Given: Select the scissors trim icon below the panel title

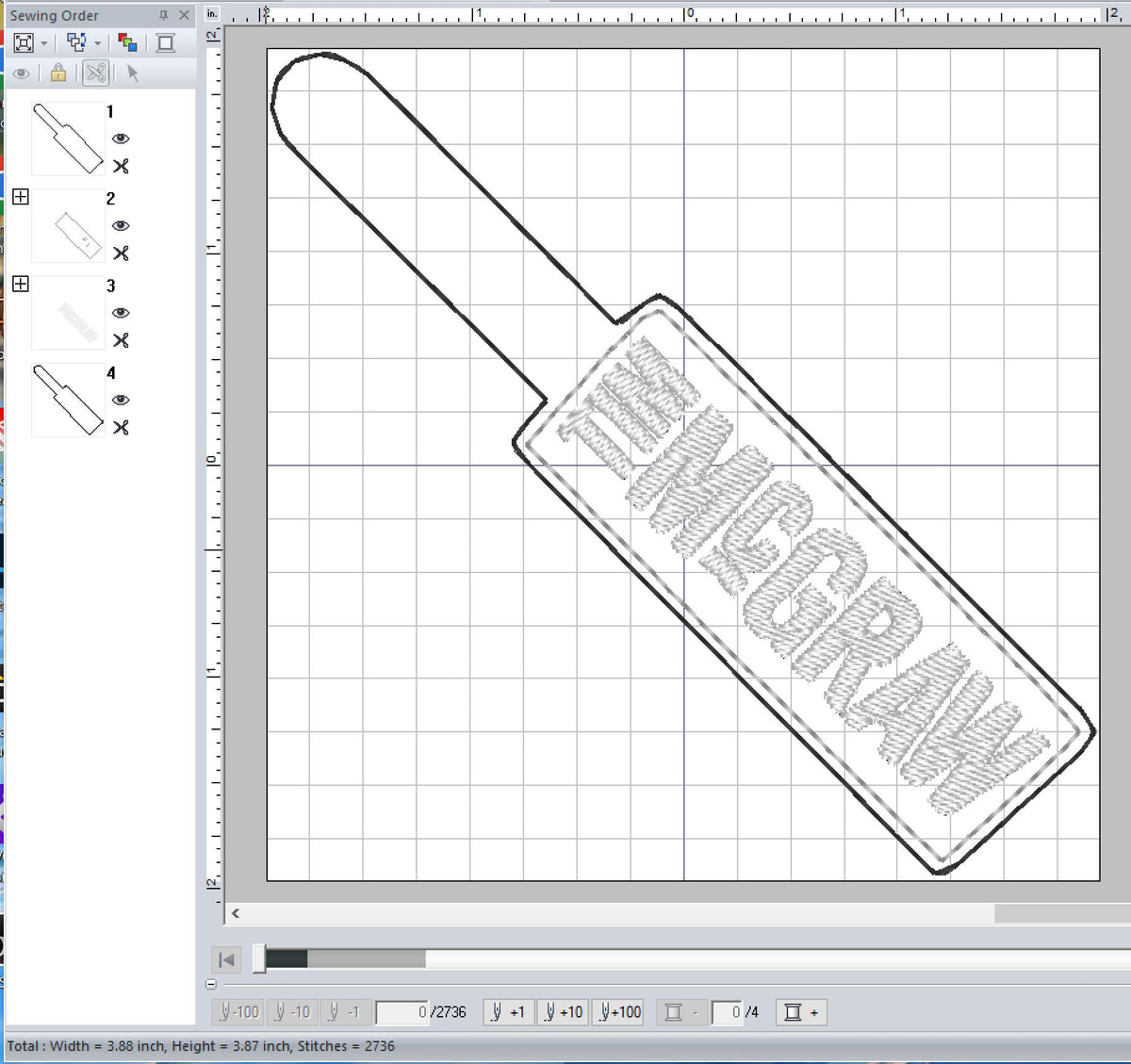Looking at the screenshot, I should point(95,73).
